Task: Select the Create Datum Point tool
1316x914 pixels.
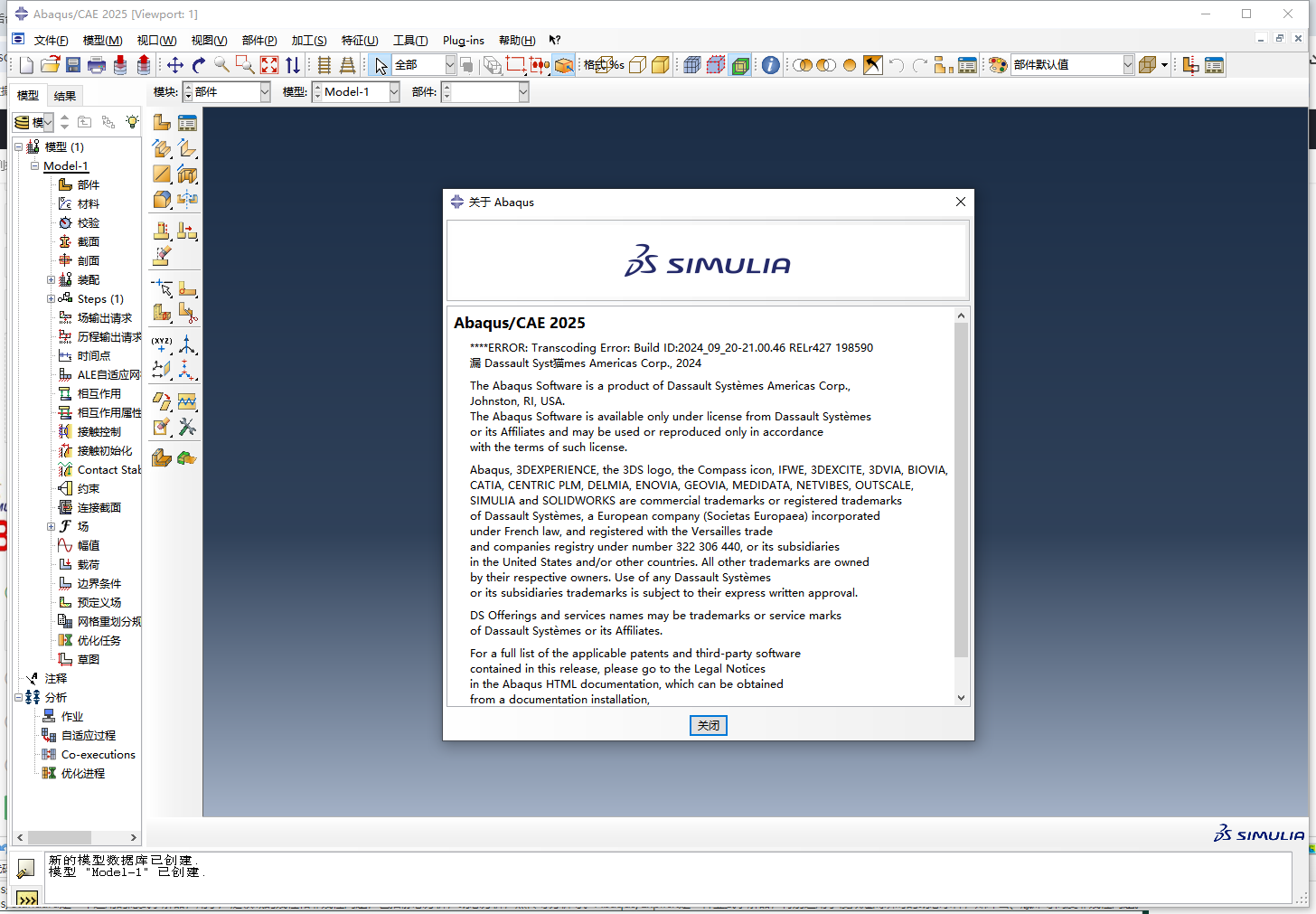Action: click(161, 344)
